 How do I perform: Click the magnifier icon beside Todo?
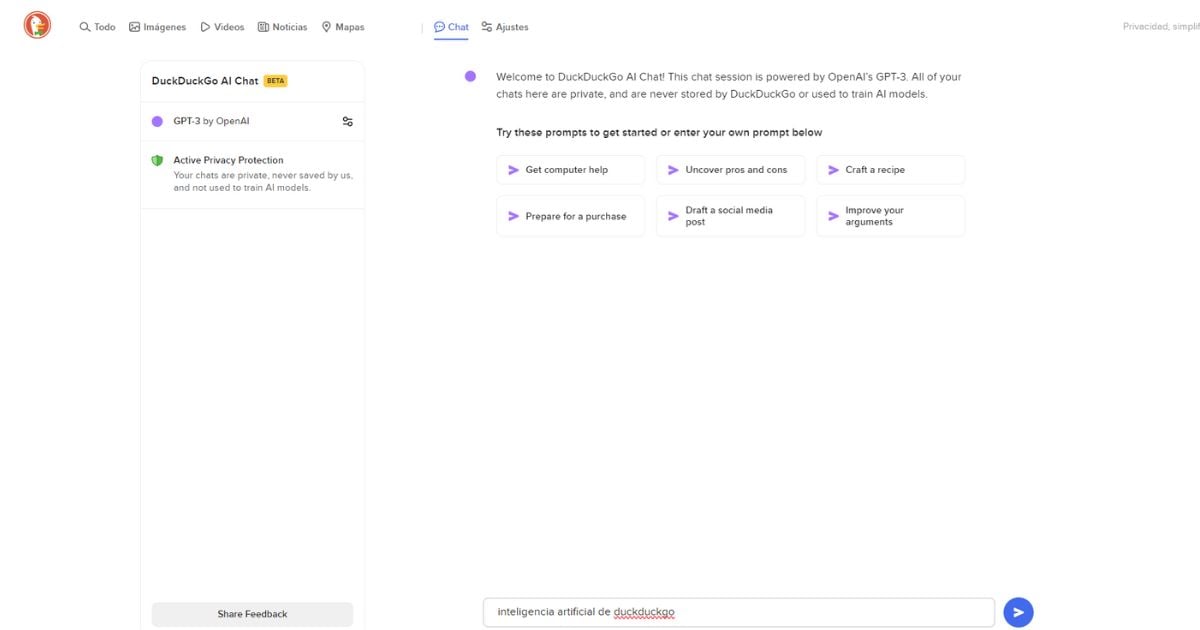click(x=85, y=27)
